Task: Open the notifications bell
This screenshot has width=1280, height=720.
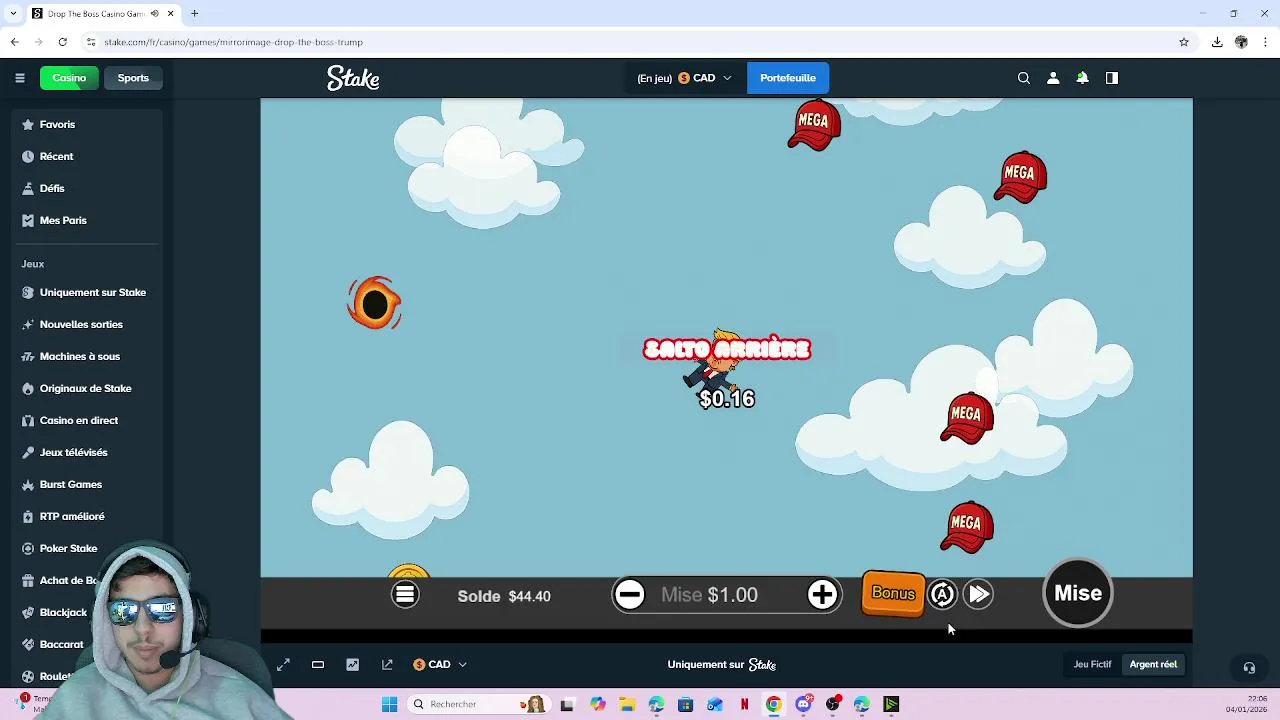Action: tap(1082, 78)
